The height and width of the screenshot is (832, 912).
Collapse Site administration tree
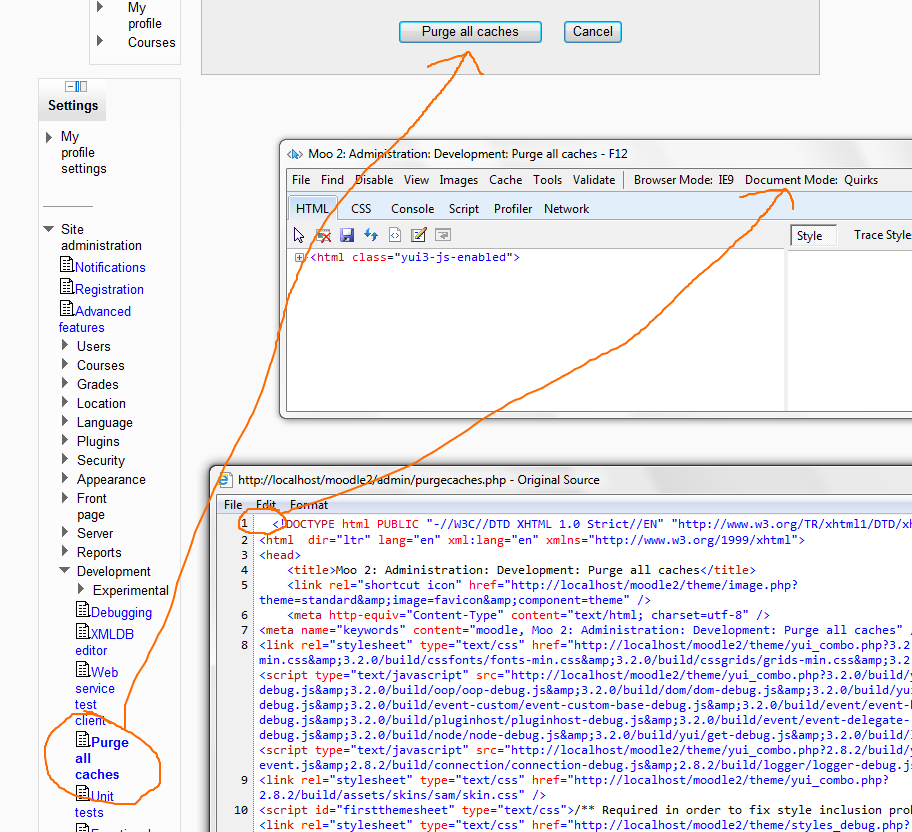coord(49,229)
